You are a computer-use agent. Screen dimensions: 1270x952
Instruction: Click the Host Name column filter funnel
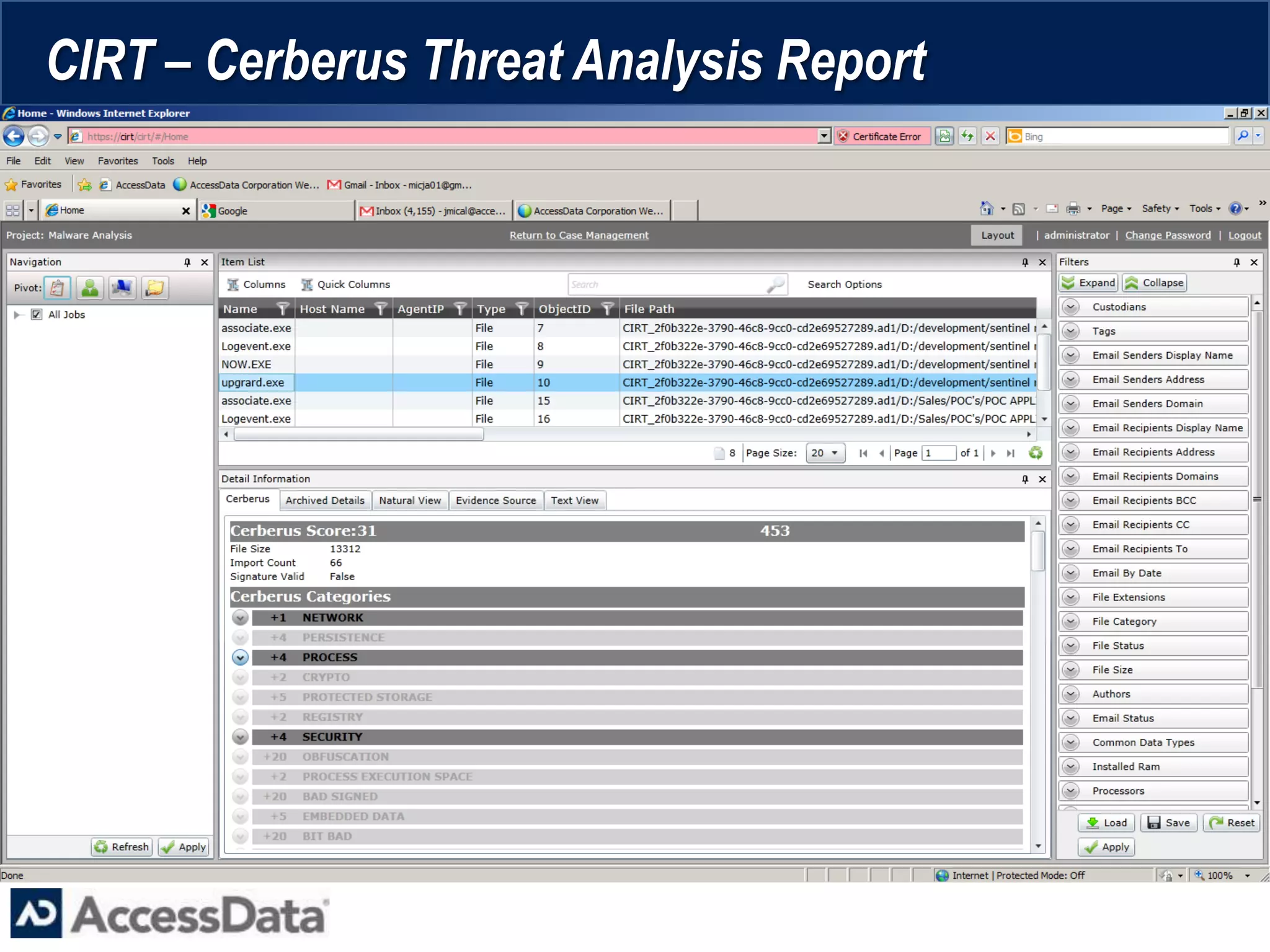tap(381, 309)
